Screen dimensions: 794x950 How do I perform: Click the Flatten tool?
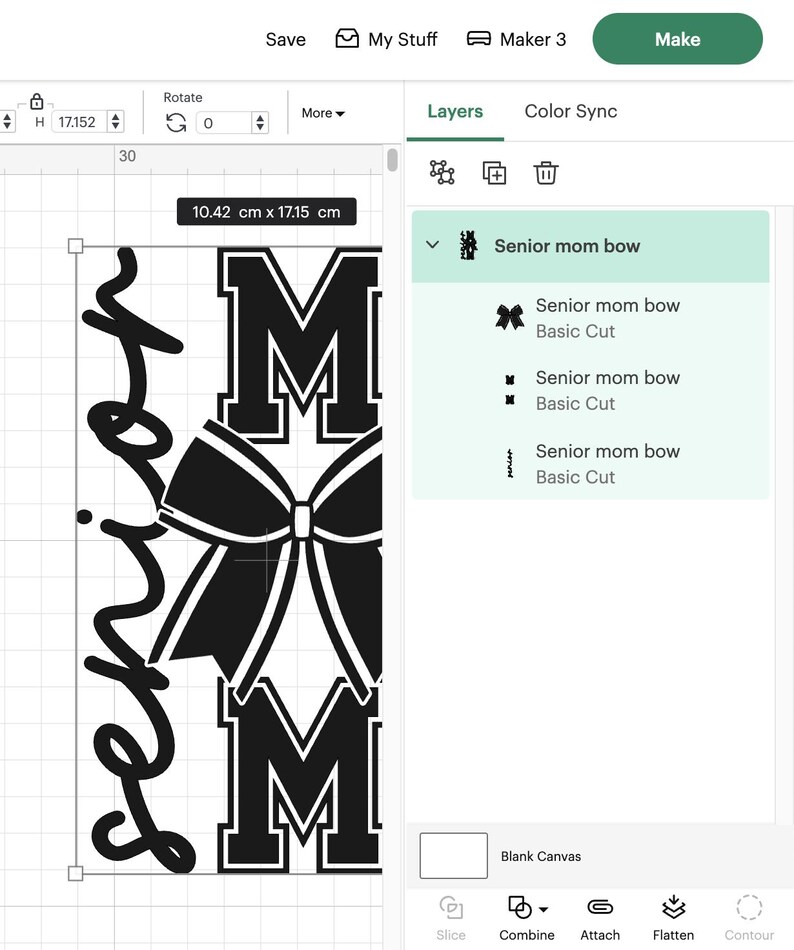point(673,918)
